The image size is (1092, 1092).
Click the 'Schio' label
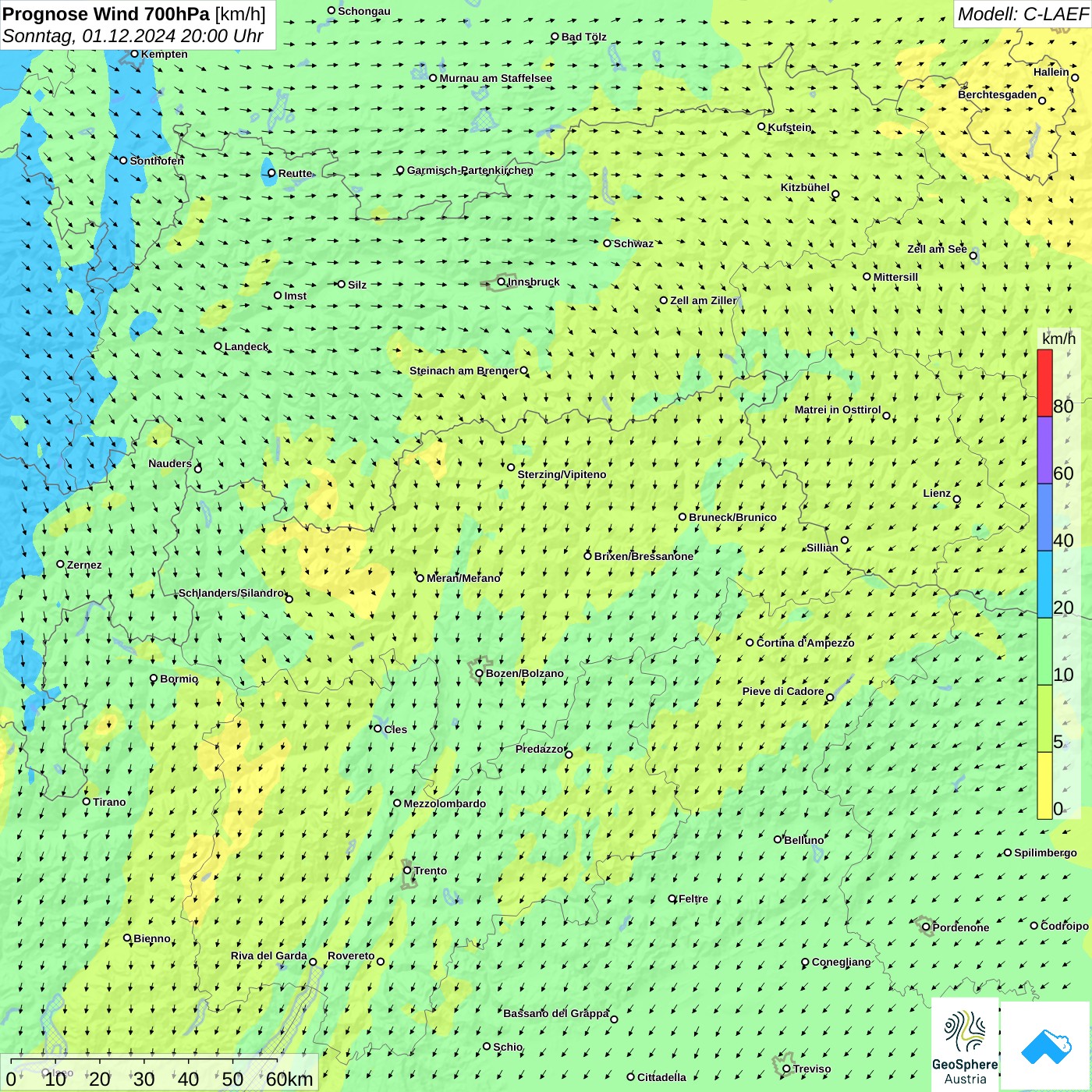click(x=508, y=1047)
